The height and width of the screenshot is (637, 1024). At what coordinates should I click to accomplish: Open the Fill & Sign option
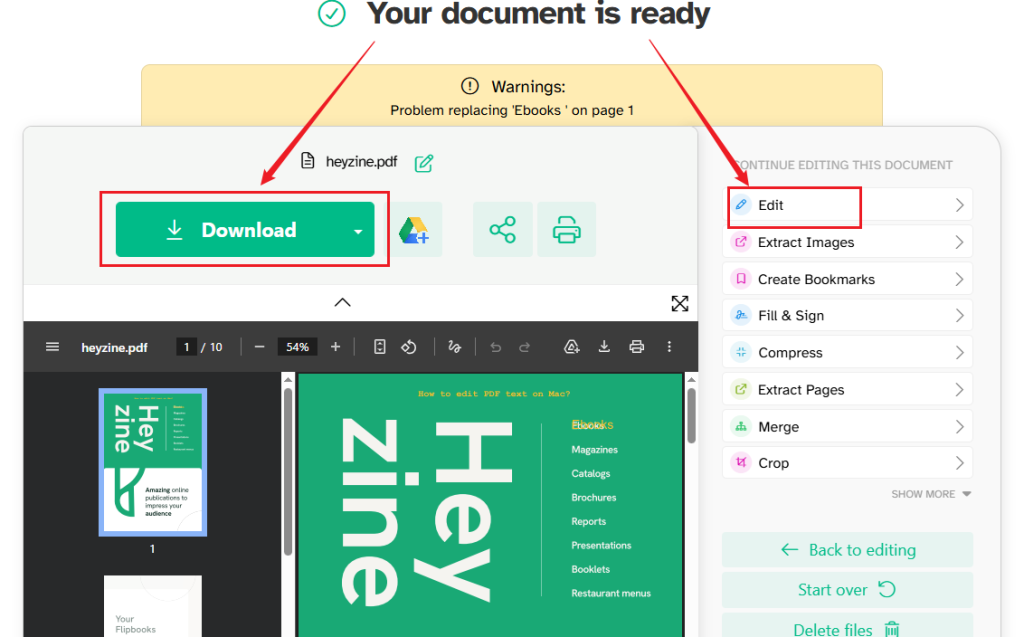click(x=848, y=316)
